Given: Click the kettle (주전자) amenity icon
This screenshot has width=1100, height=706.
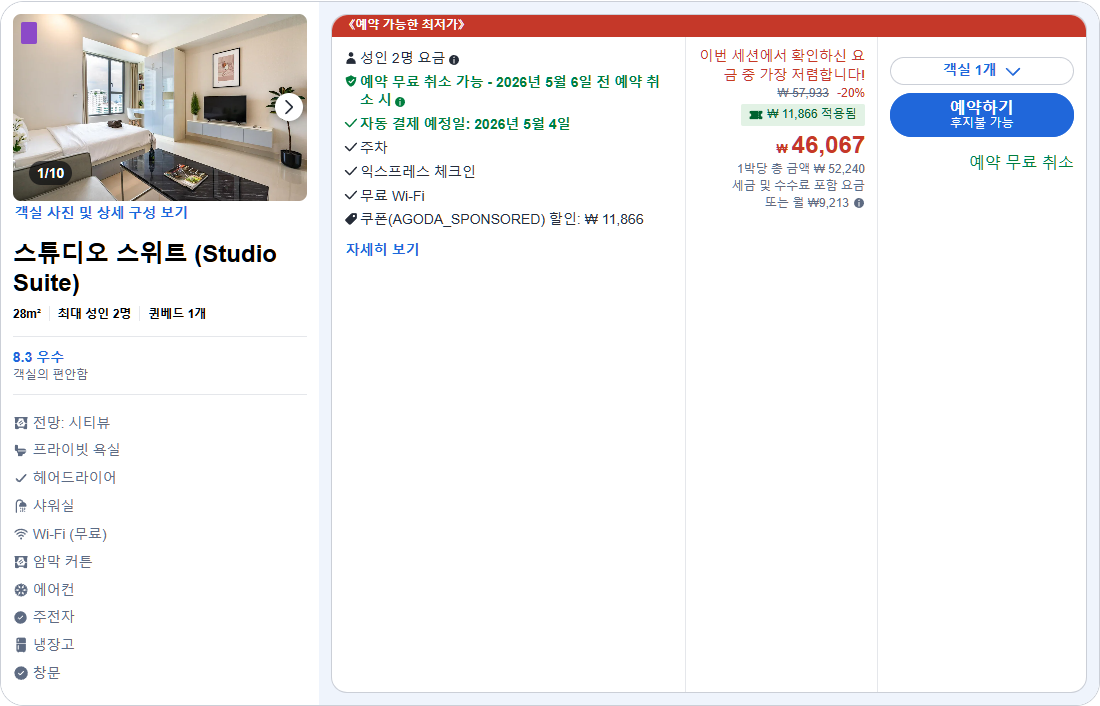Looking at the screenshot, I should [x=16, y=617].
